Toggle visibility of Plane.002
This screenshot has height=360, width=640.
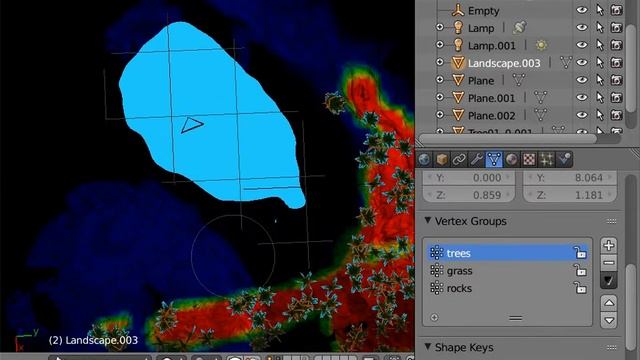(x=582, y=115)
